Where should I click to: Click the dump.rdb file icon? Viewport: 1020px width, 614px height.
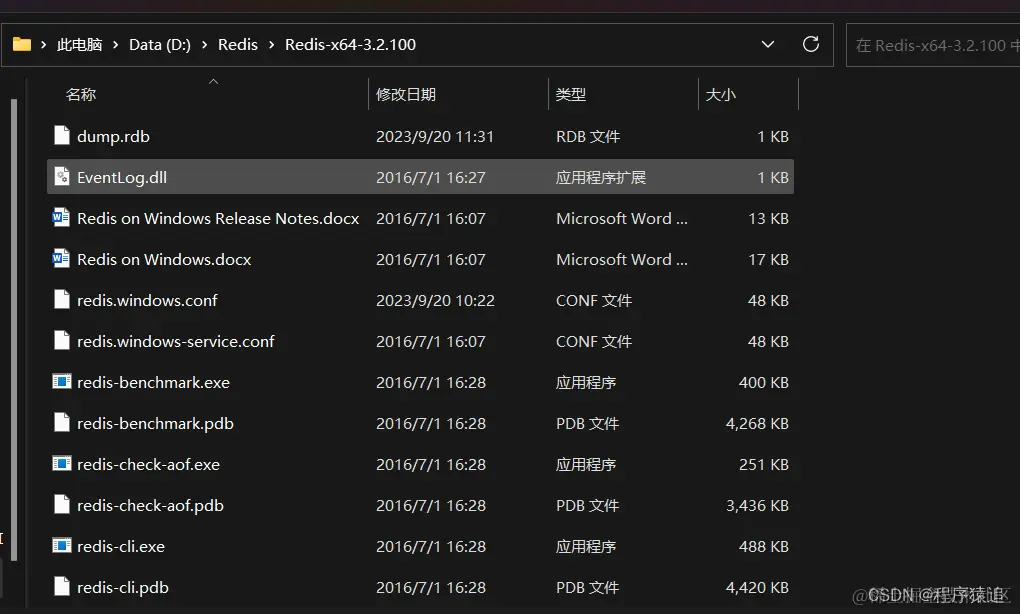tap(62, 136)
